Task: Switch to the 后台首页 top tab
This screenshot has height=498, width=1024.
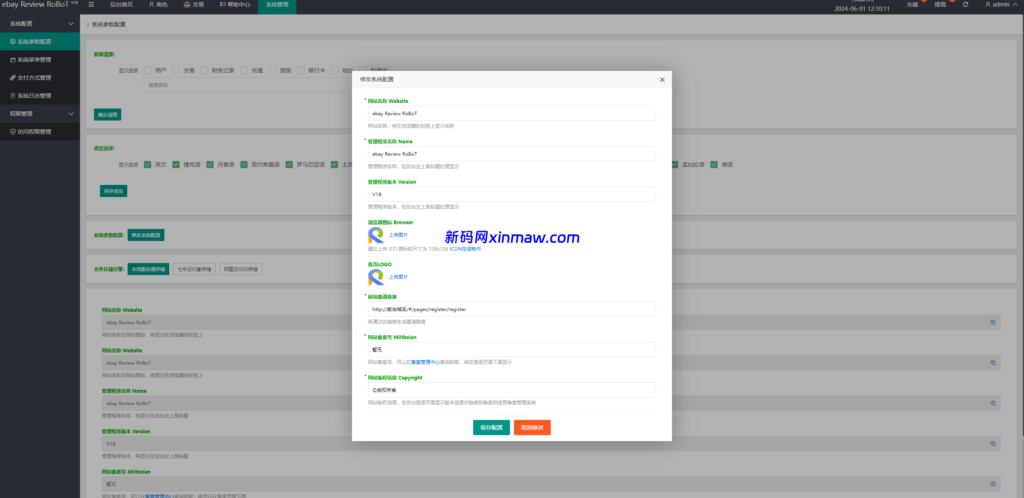Action: point(121,5)
